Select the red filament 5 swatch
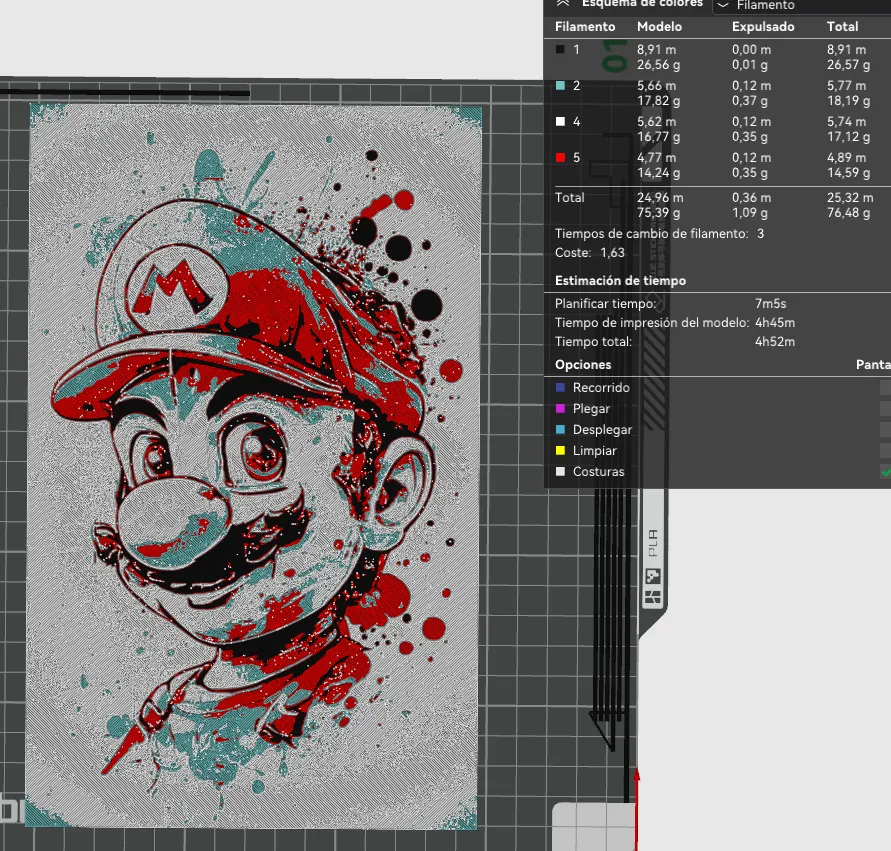Viewport: 891px width, 851px height. 559,157
